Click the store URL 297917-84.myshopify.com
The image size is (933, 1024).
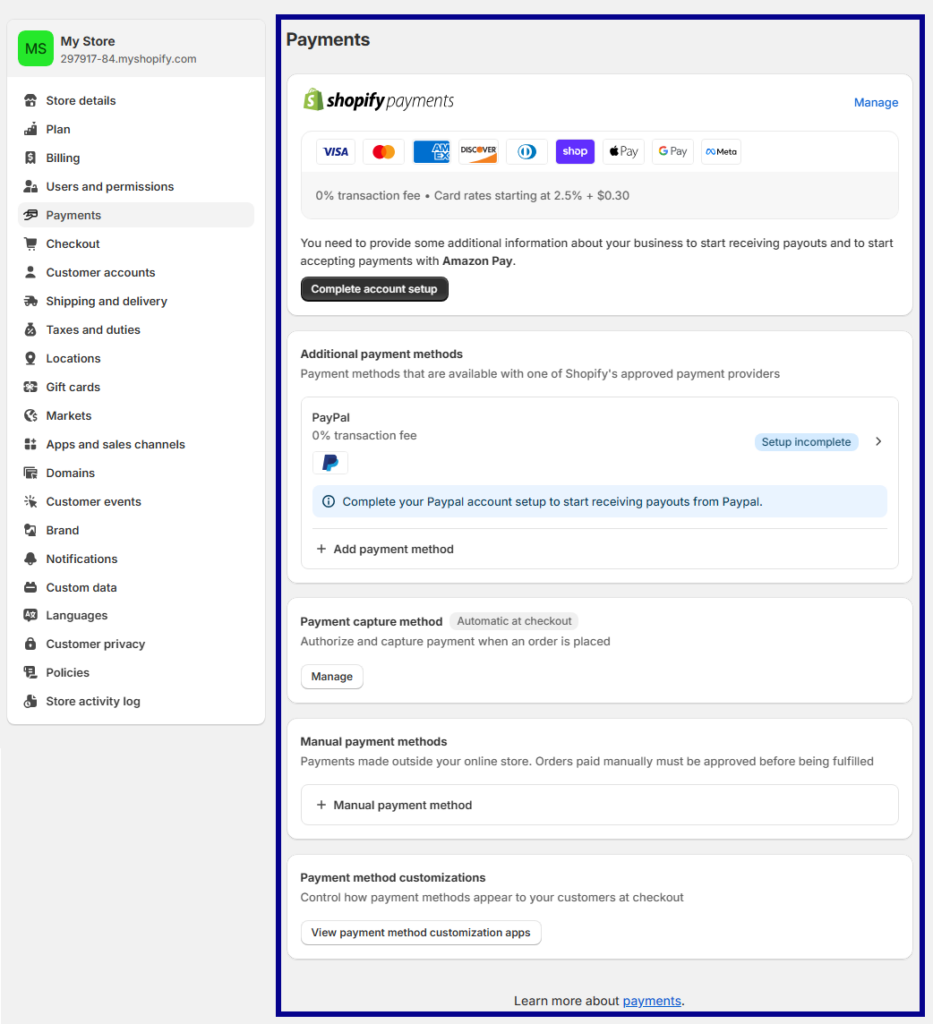click(129, 59)
